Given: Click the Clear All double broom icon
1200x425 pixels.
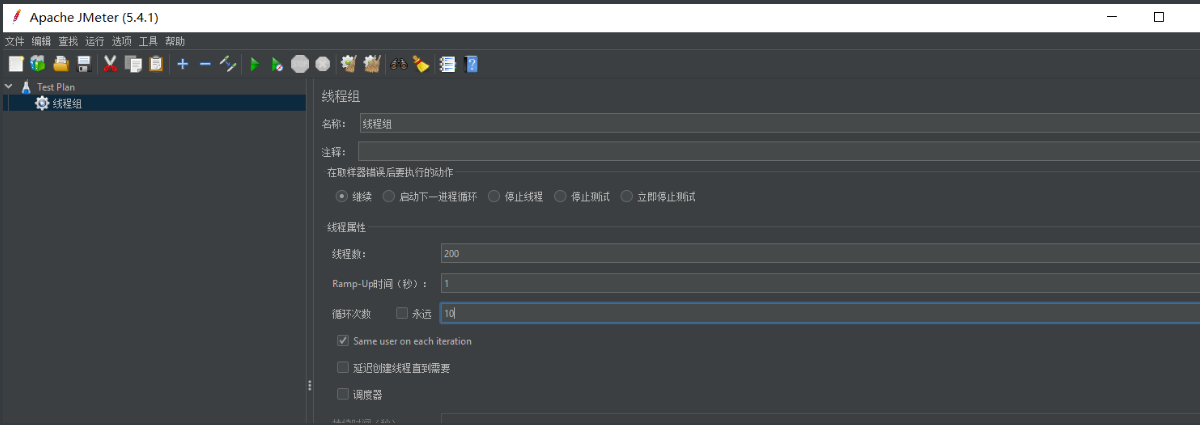Looking at the screenshot, I should click(372, 64).
